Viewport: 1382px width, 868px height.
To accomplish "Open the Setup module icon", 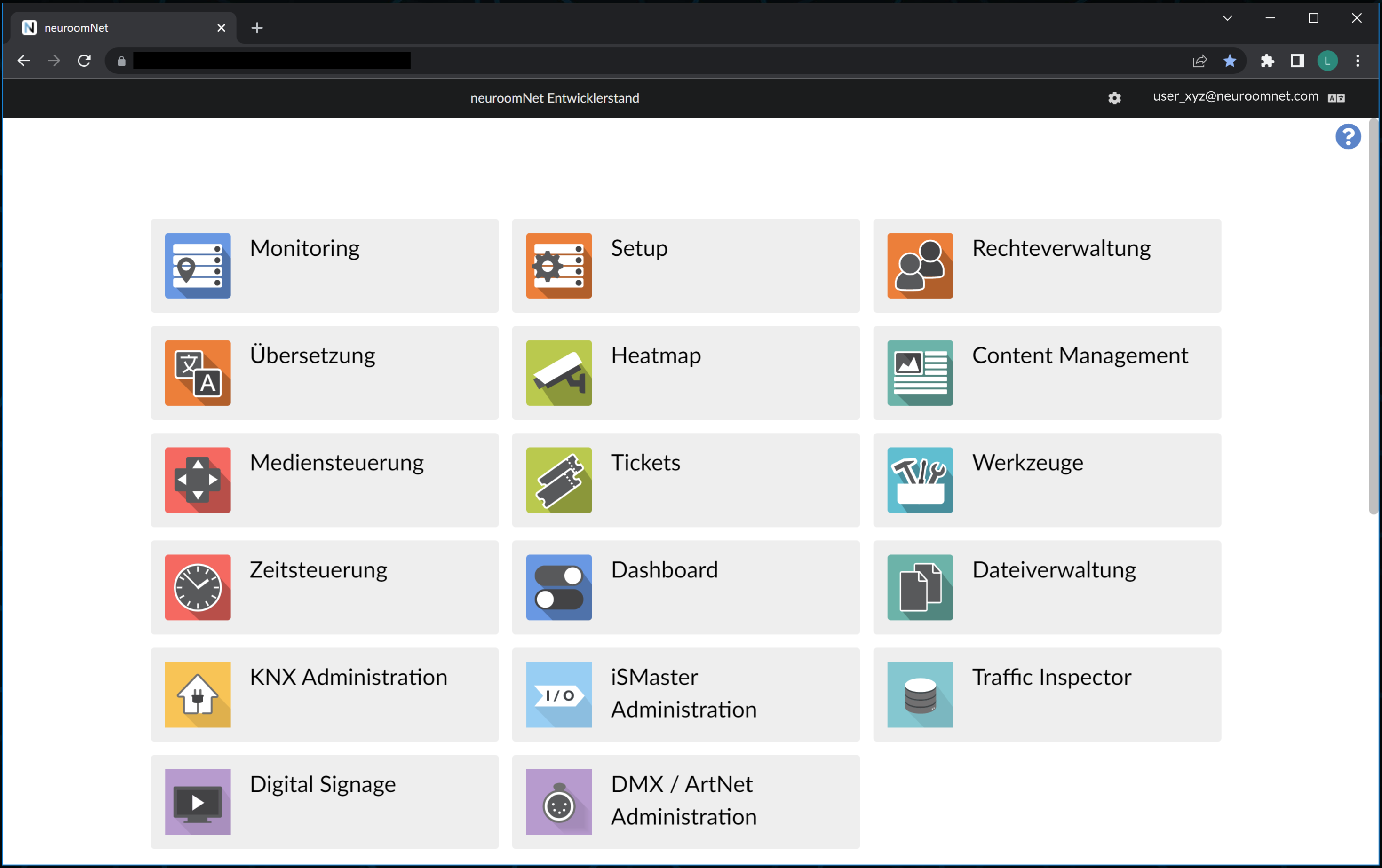I will (558, 266).
